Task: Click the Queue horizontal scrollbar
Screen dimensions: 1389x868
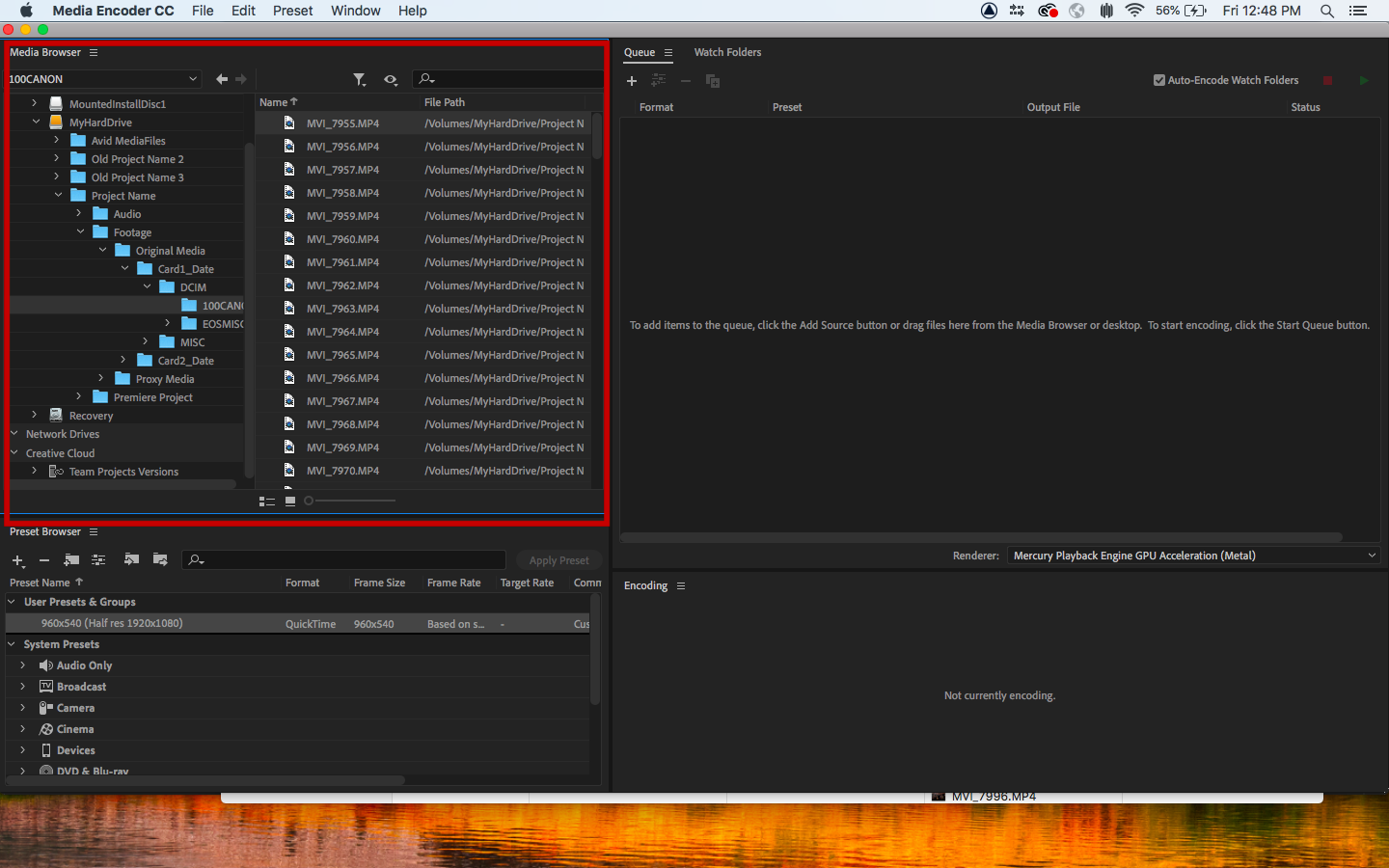Action: 981,536
